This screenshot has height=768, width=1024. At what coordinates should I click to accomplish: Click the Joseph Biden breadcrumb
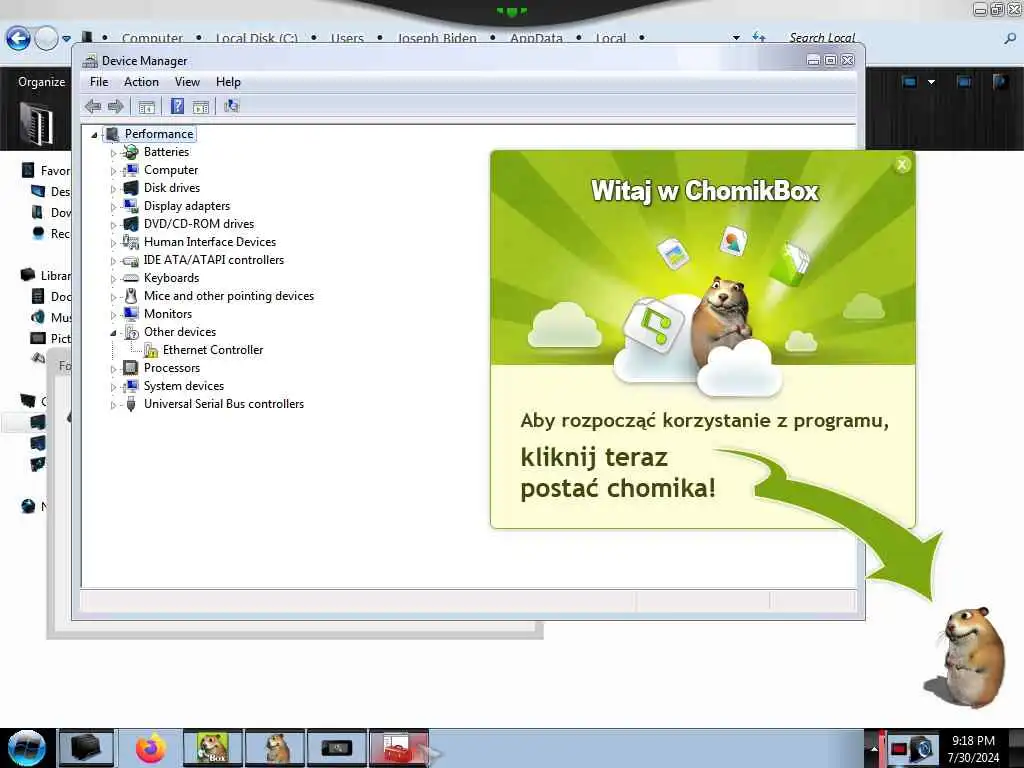[x=437, y=39]
